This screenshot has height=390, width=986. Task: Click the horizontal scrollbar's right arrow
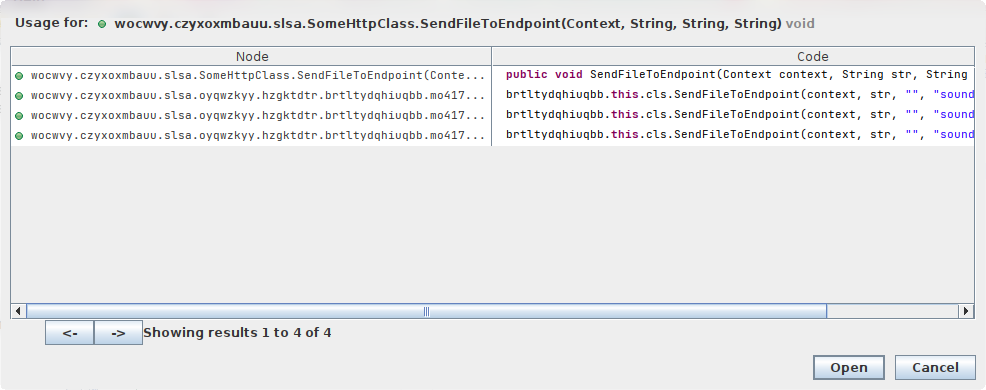coord(967,311)
